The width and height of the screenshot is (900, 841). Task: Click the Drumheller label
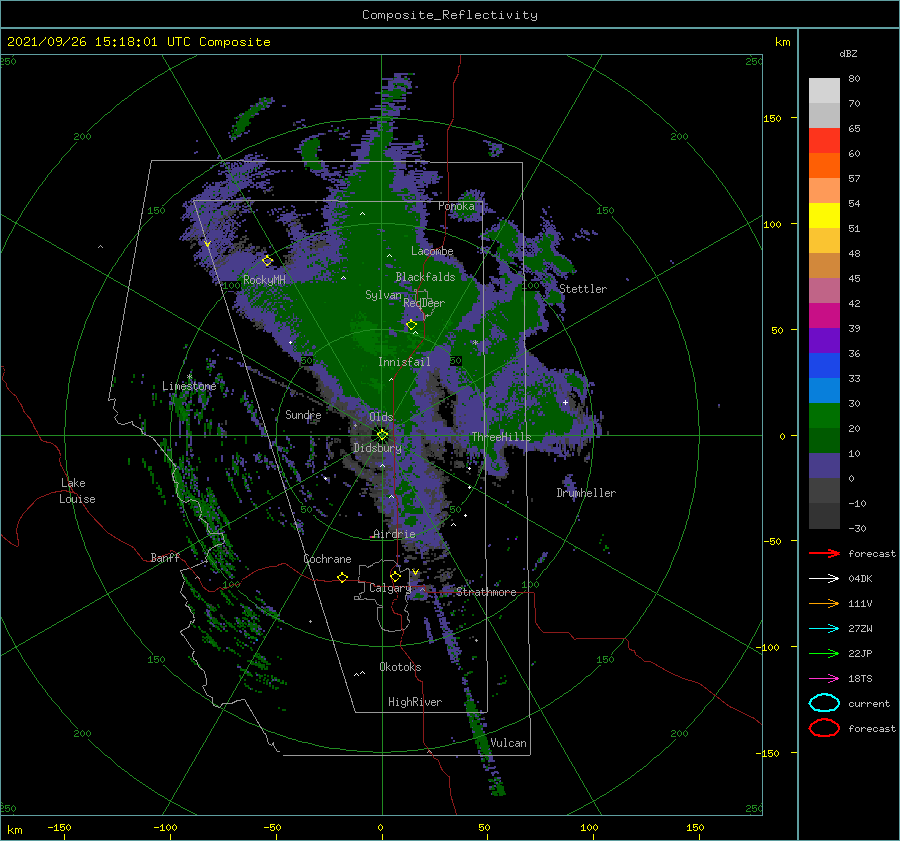[586, 493]
